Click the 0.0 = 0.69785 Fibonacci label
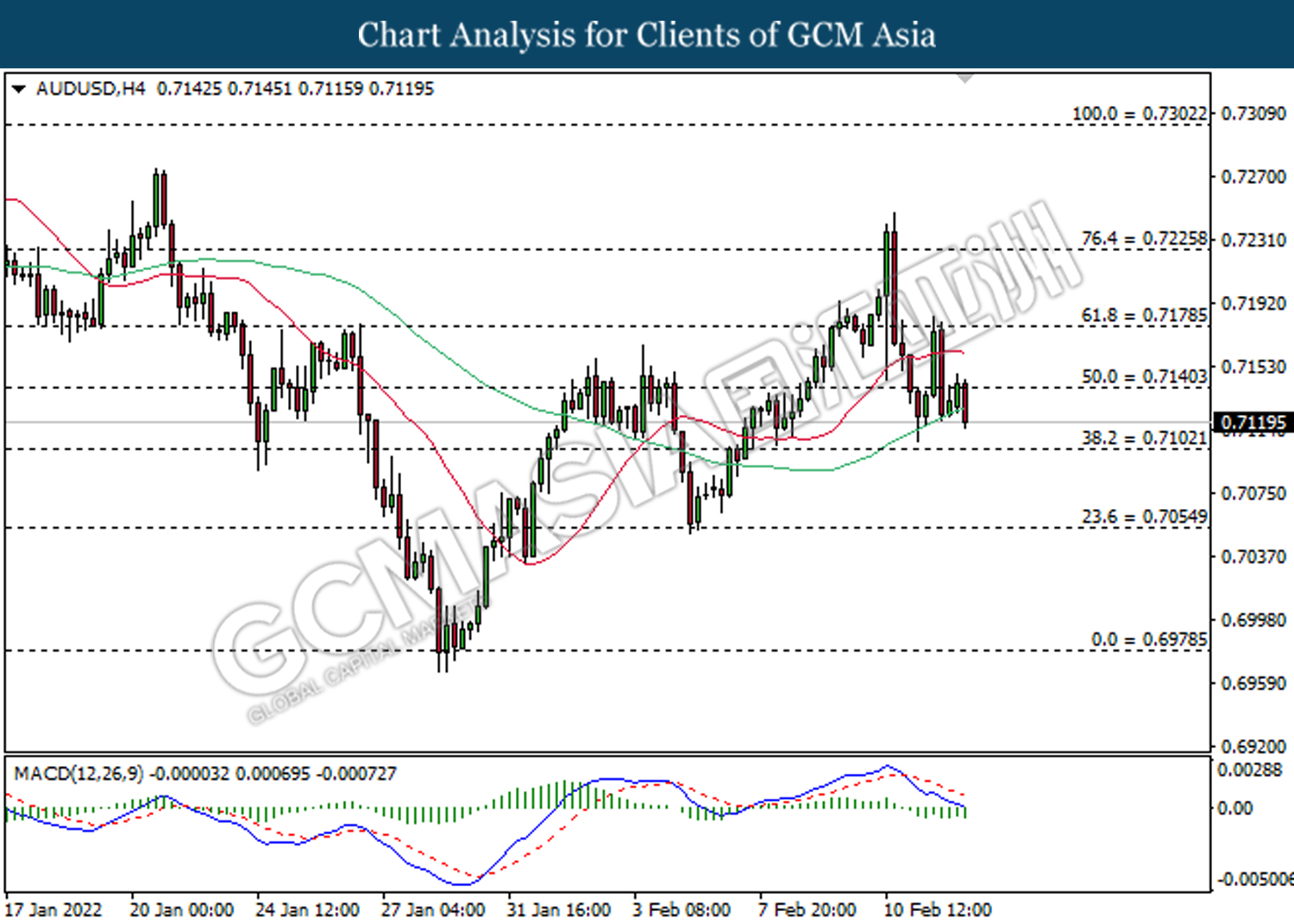1294x924 pixels. pyautogui.click(x=1149, y=640)
